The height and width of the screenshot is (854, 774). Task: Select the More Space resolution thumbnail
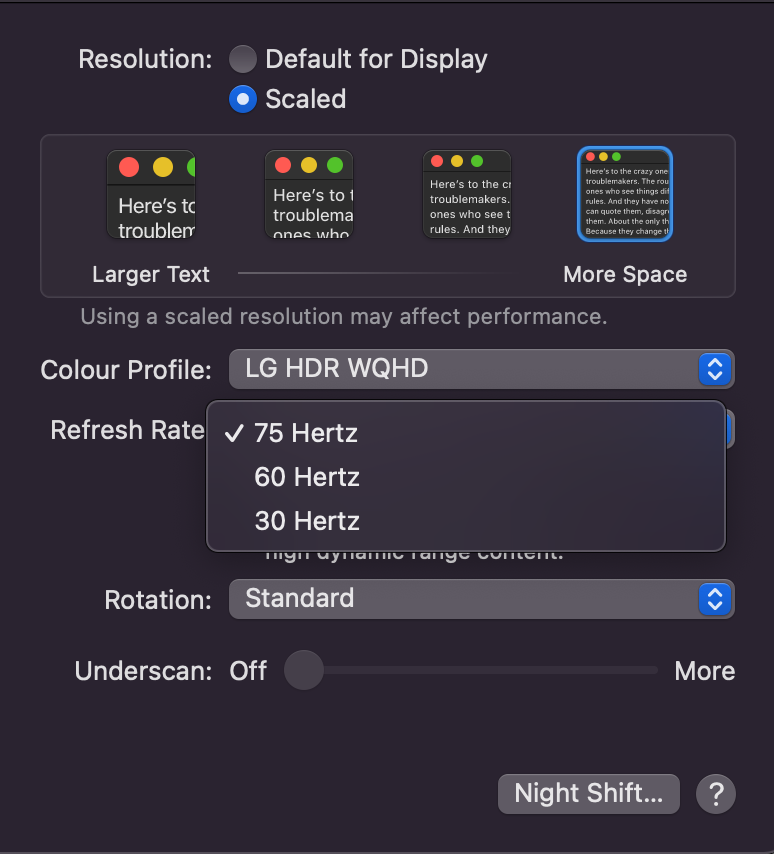[x=625, y=194]
